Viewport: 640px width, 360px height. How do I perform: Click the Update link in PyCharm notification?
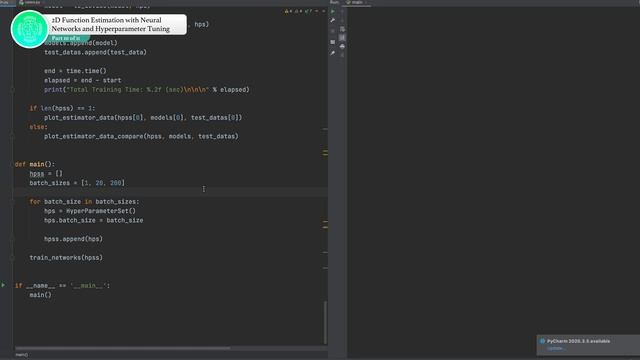coord(556,348)
